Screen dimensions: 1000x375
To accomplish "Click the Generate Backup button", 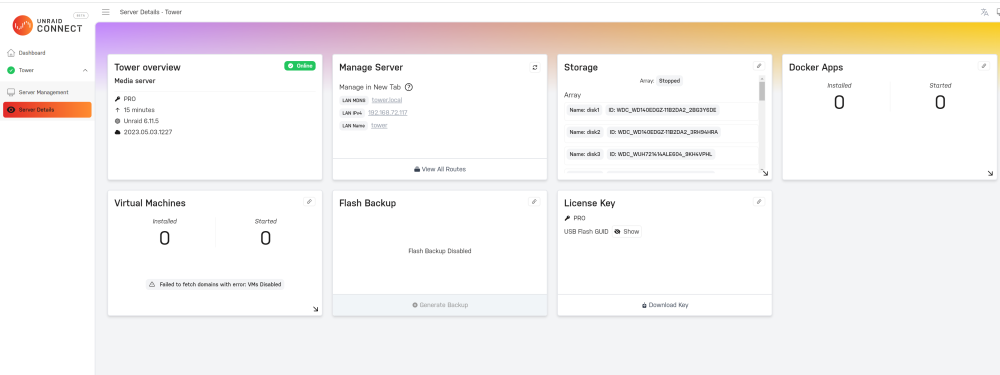I will (x=440, y=305).
